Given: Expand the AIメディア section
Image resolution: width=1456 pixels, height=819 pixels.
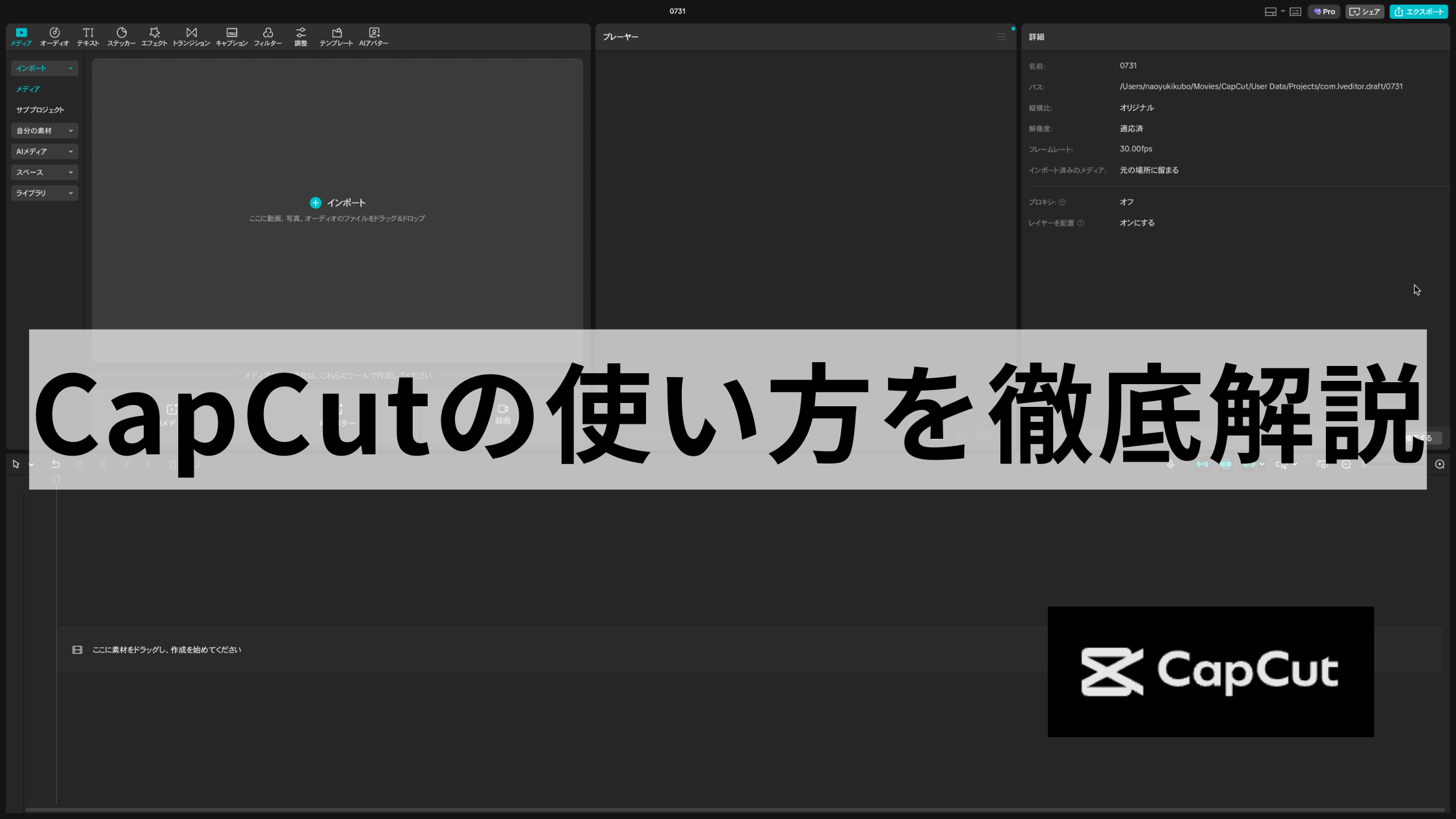Looking at the screenshot, I should tap(45, 151).
